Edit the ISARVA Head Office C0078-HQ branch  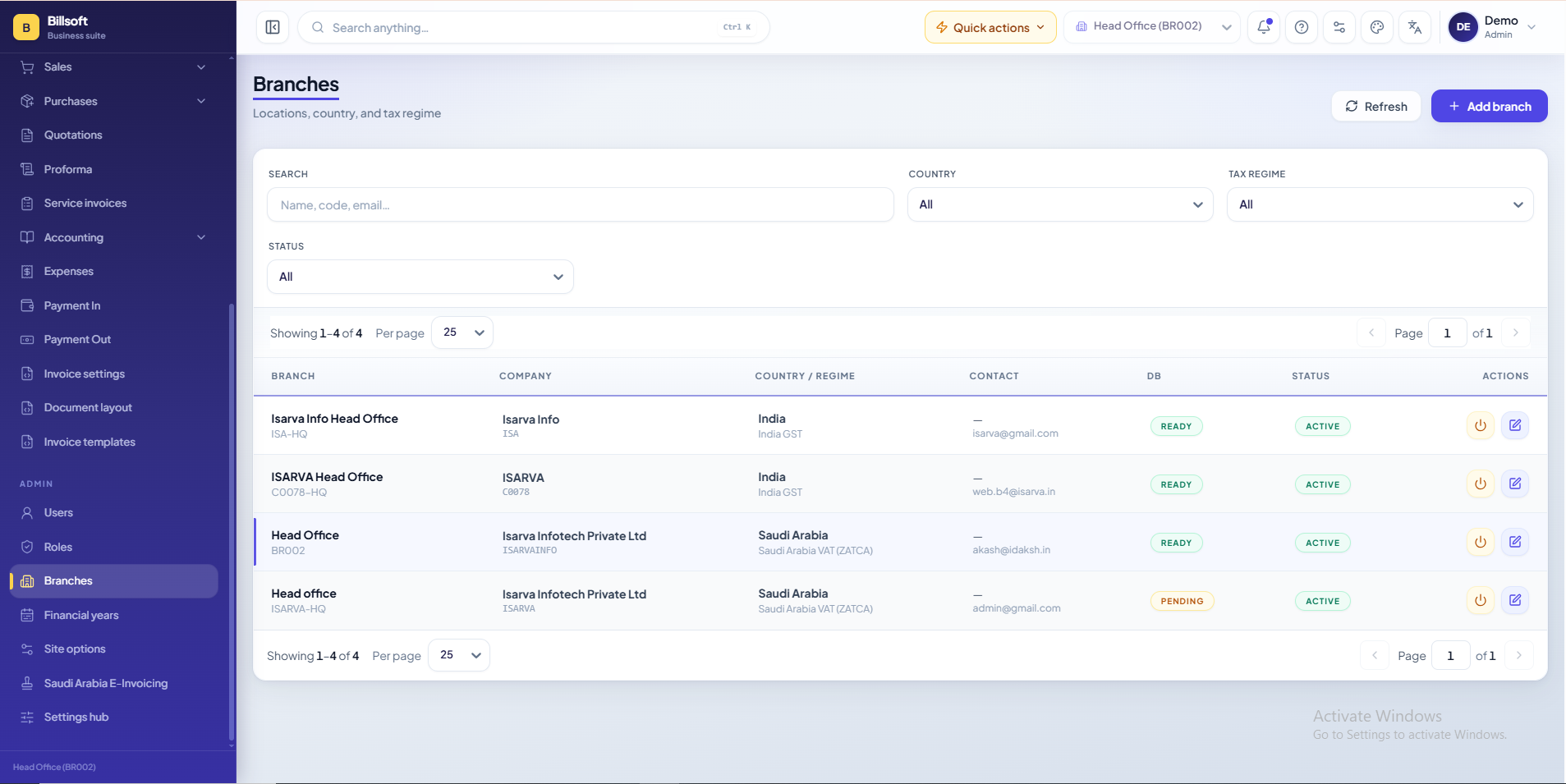1515,484
